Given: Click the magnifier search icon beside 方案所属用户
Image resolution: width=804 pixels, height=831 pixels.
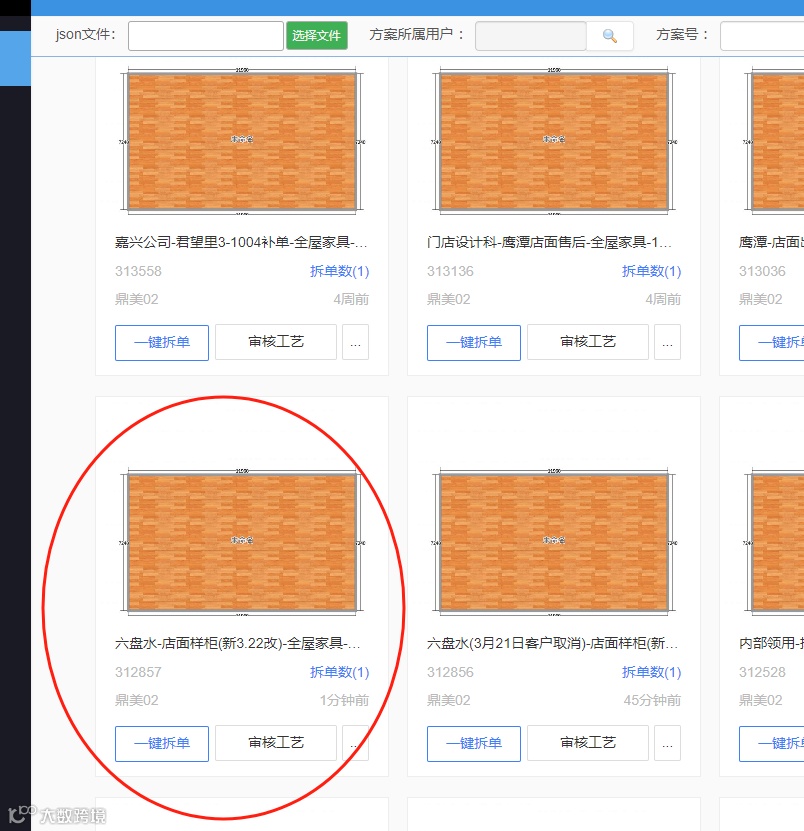Looking at the screenshot, I should click(609, 36).
